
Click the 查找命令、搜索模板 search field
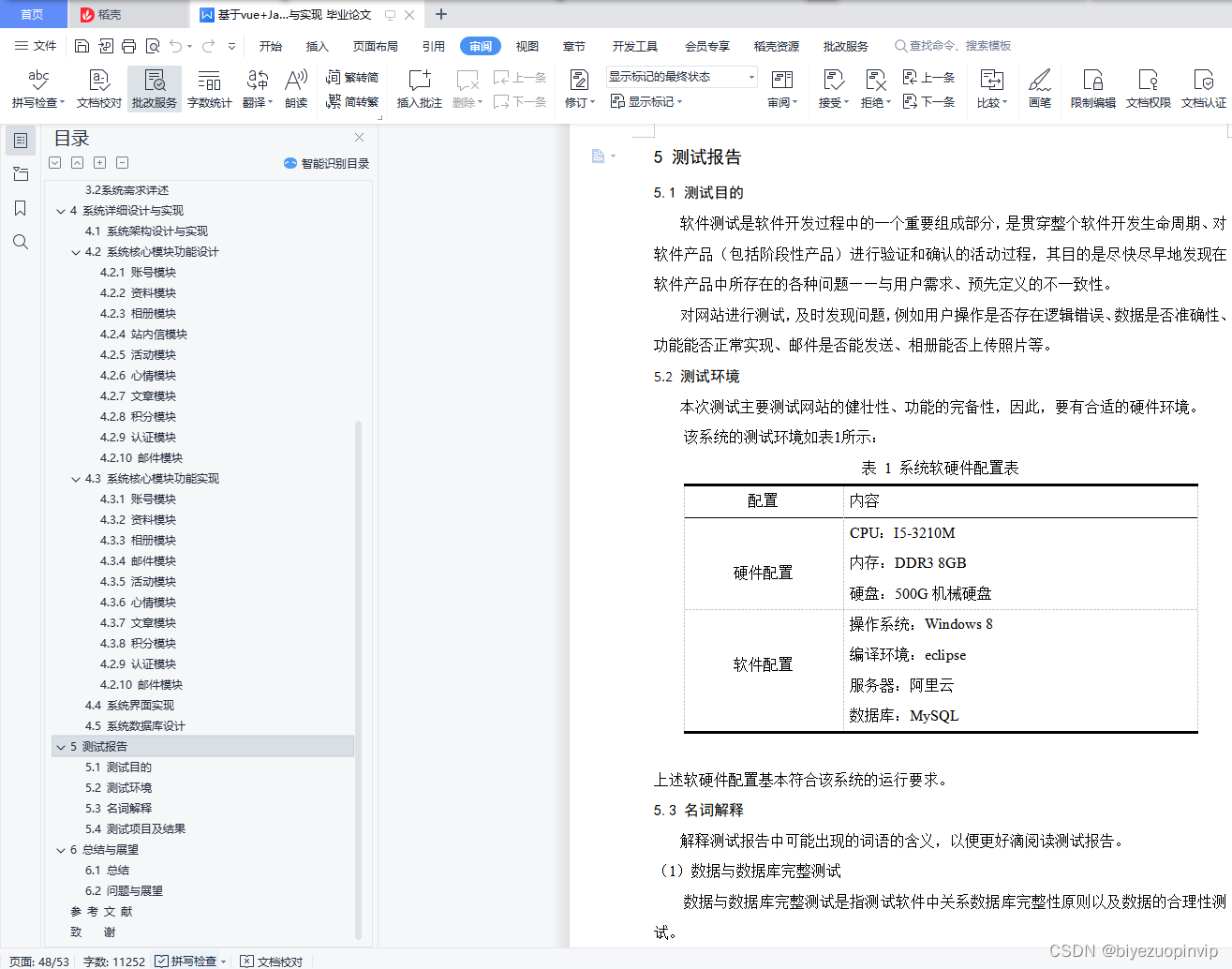click(x=953, y=46)
